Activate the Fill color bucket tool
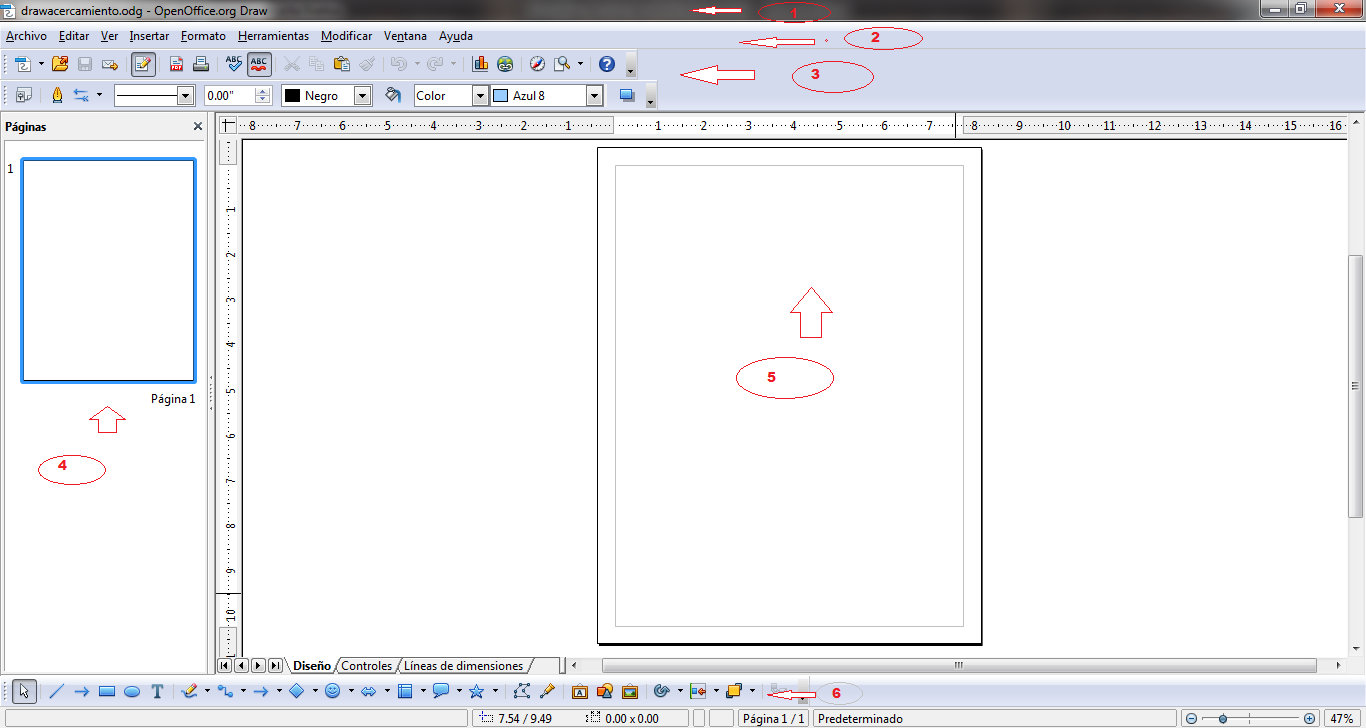 pyautogui.click(x=394, y=95)
